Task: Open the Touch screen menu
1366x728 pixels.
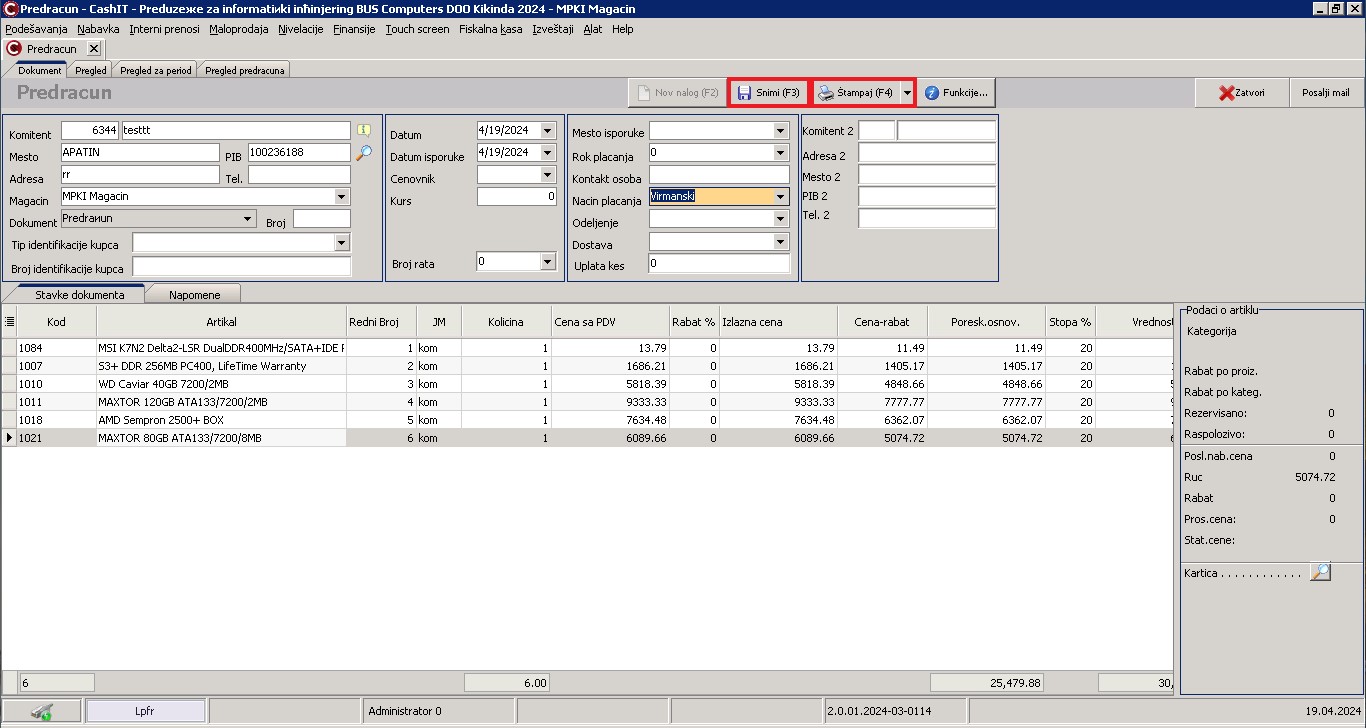Action: pos(417,29)
